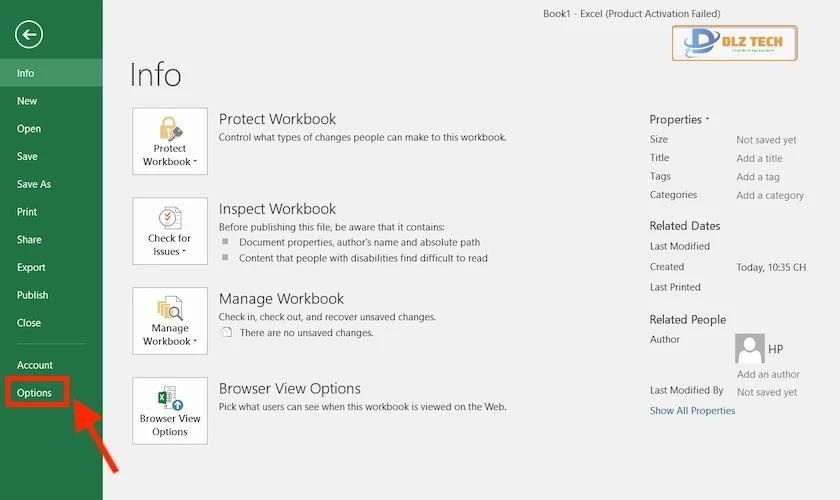
Task: Click the Show All Properties link
Action: click(692, 411)
